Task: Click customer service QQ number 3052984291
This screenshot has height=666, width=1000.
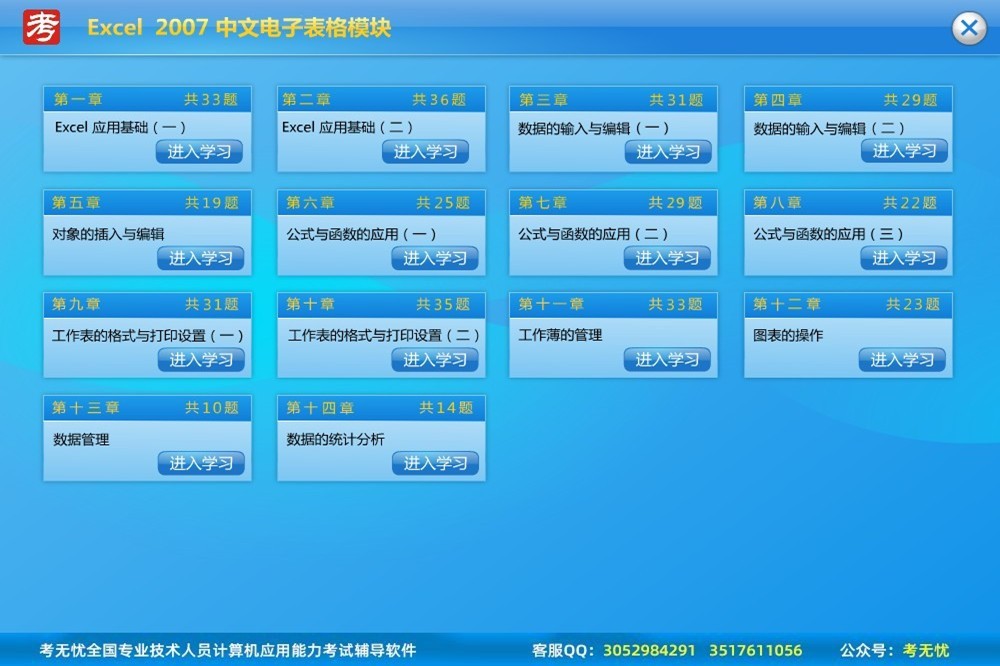Action: 650,651
